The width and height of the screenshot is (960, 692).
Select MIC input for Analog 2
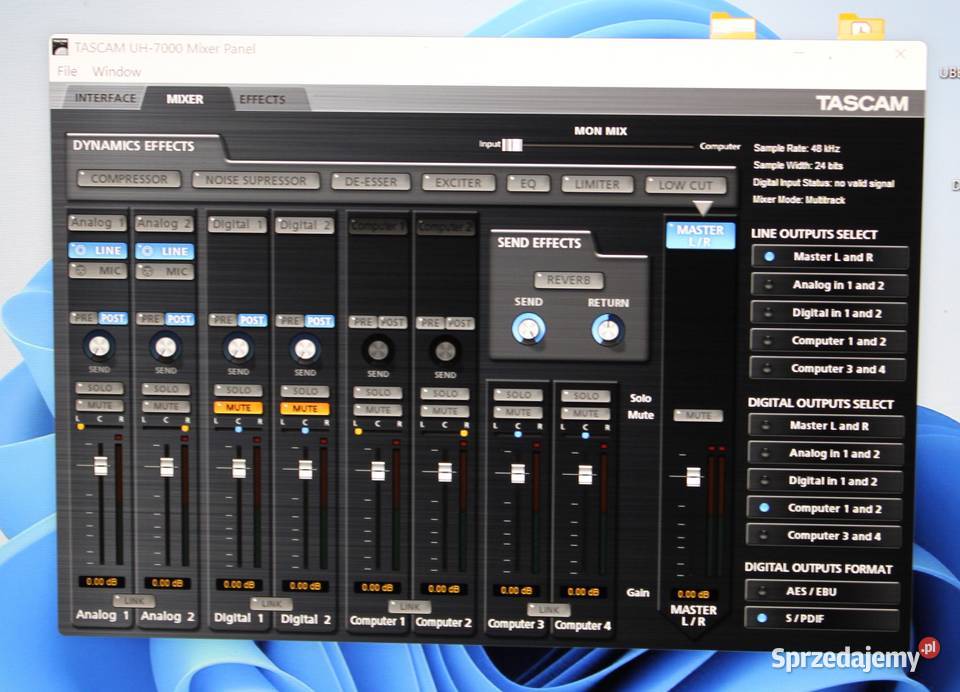pyautogui.click(x=165, y=271)
